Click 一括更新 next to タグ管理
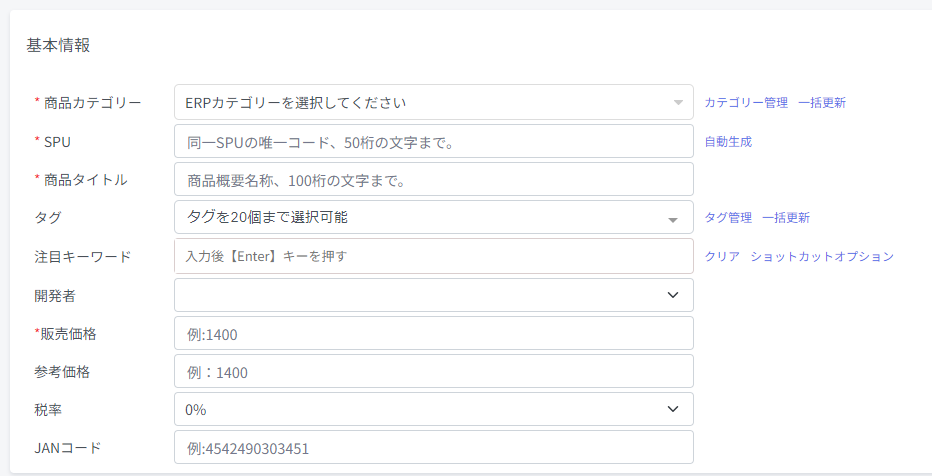932x476 pixels. click(x=786, y=217)
